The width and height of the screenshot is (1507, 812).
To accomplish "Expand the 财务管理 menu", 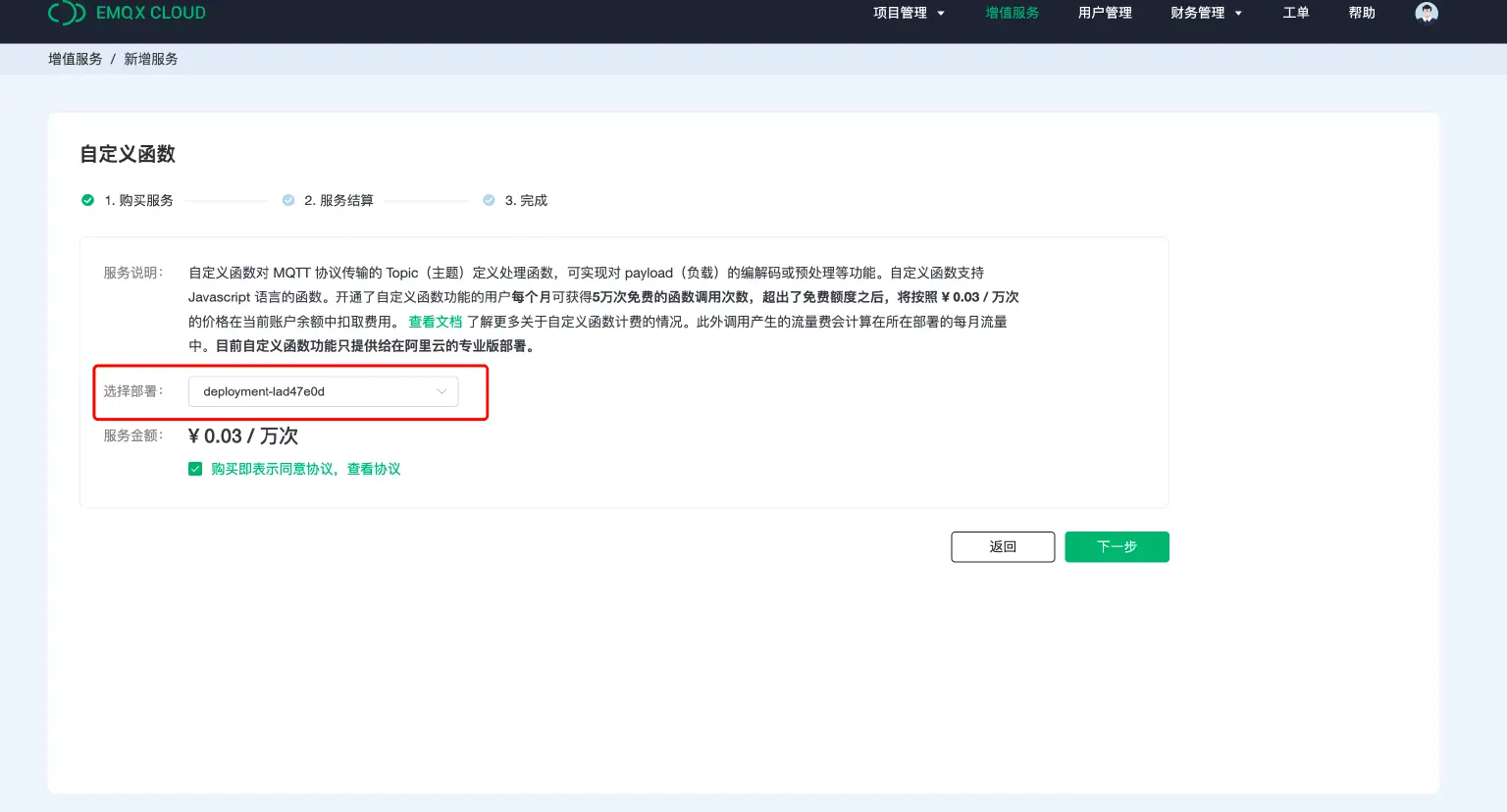I will click(1199, 13).
